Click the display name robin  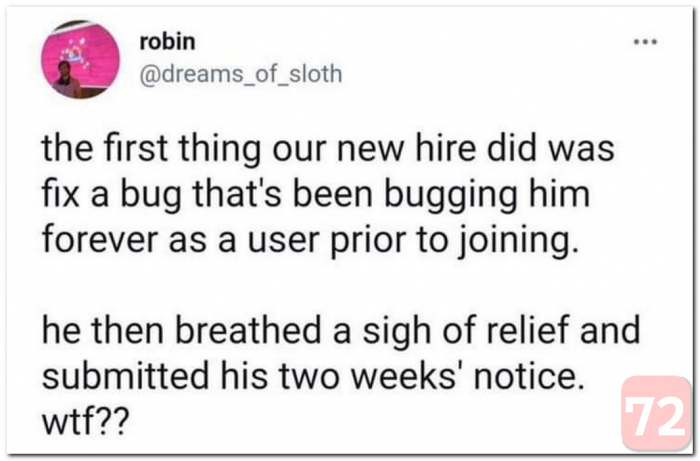[164, 46]
